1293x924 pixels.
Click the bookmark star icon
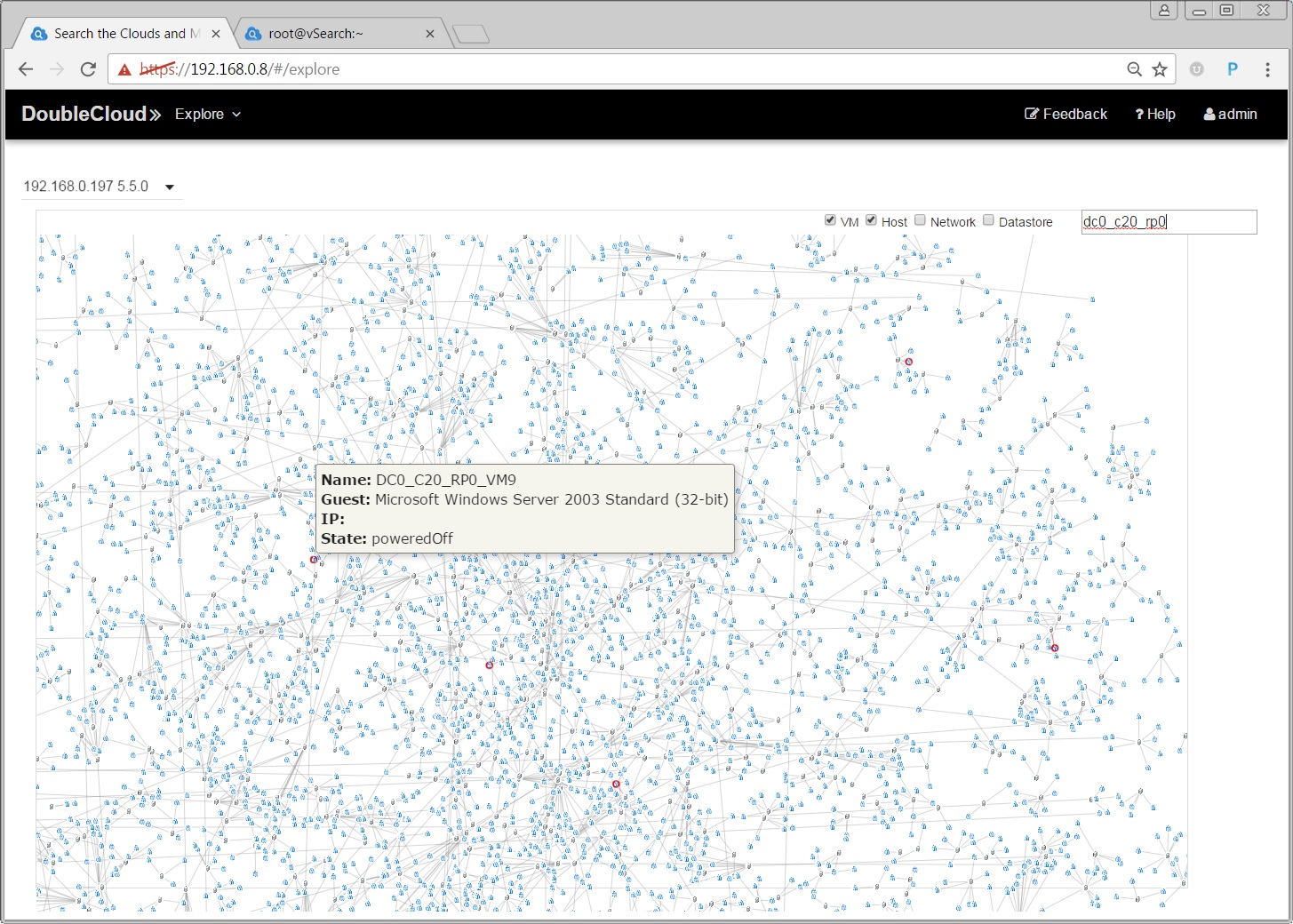tap(1160, 69)
